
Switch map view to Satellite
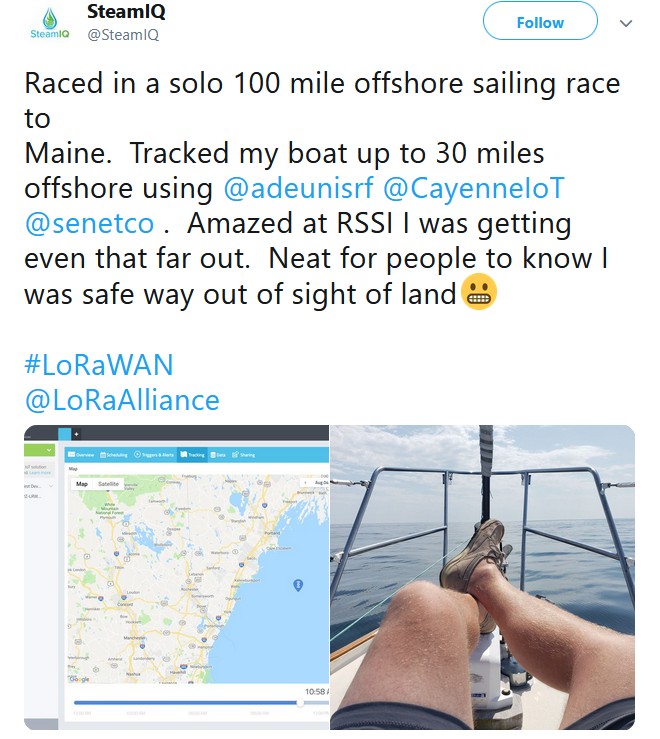tap(108, 484)
